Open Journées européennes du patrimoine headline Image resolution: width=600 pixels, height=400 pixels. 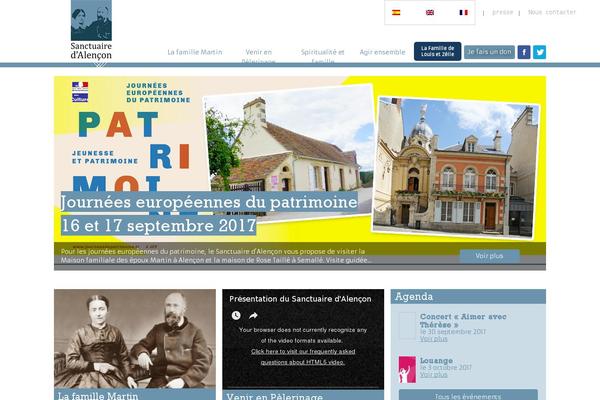[x=209, y=202]
